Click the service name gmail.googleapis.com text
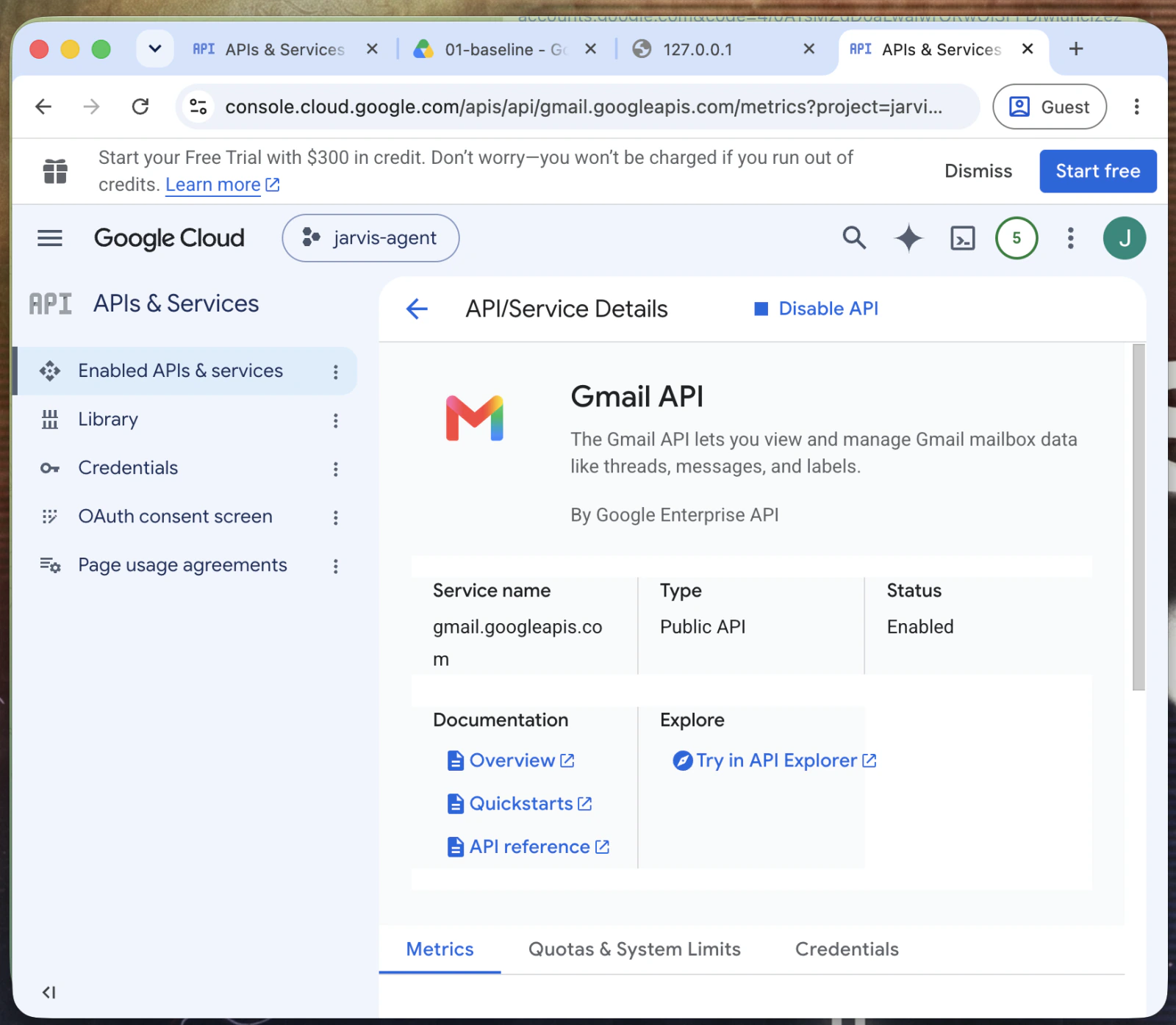 (x=517, y=643)
